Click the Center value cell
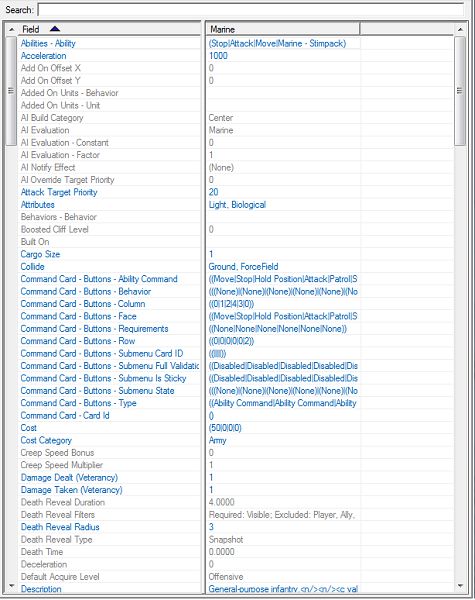 click(x=283, y=118)
